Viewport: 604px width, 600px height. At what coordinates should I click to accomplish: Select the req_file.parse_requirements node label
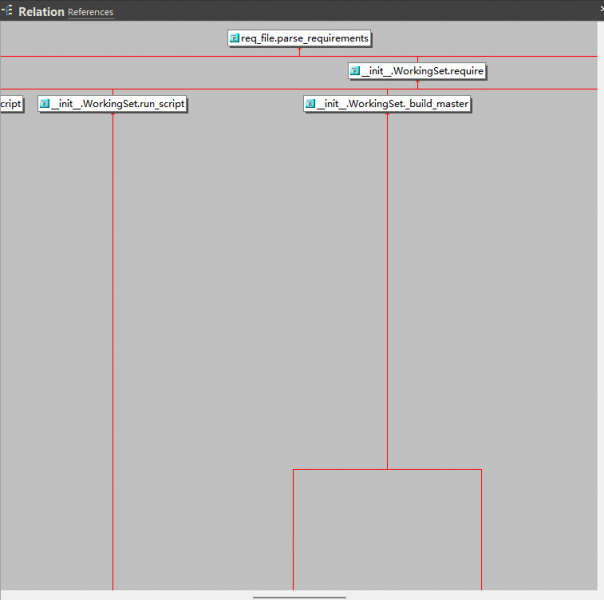[305, 38]
